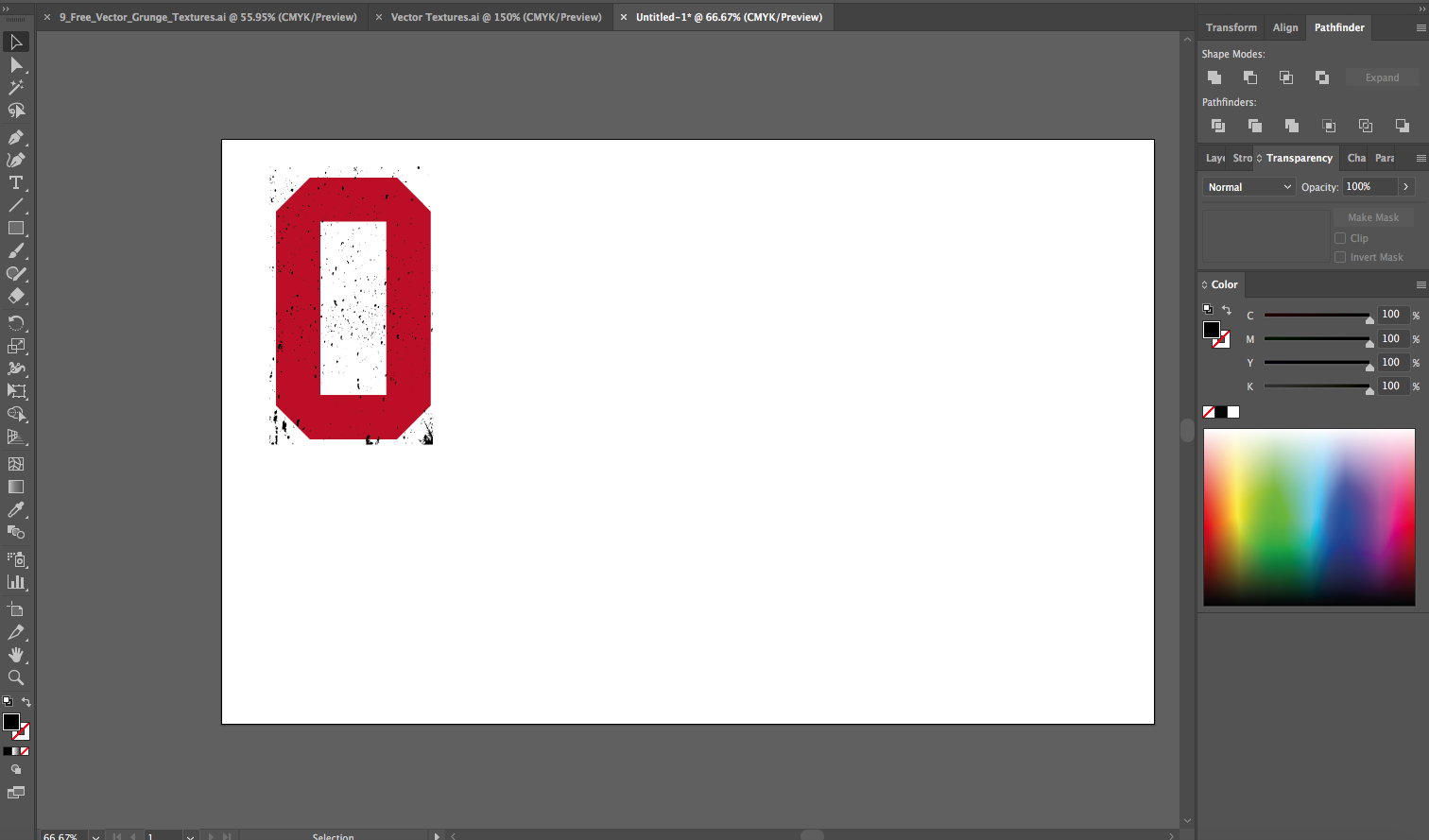Image resolution: width=1429 pixels, height=840 pixels.
Task: Select the Zoom magnifier tool
Action: [x=16, y=677]
